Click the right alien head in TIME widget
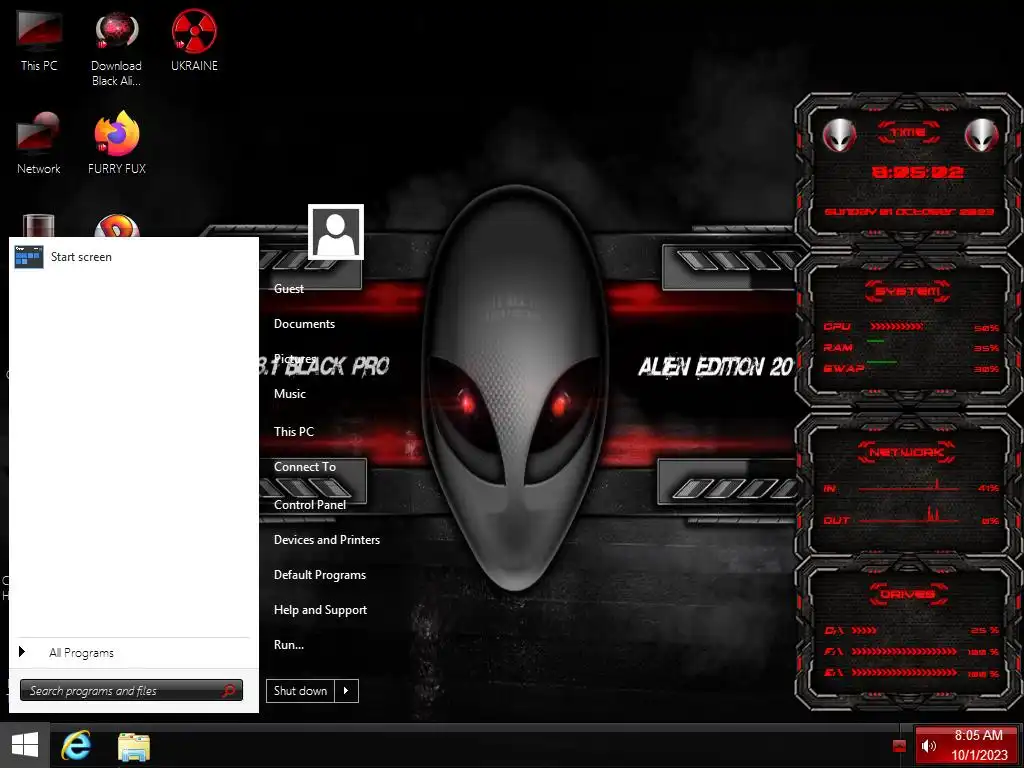The width and height of the screenshot is (1024, 768). [982, 135]
